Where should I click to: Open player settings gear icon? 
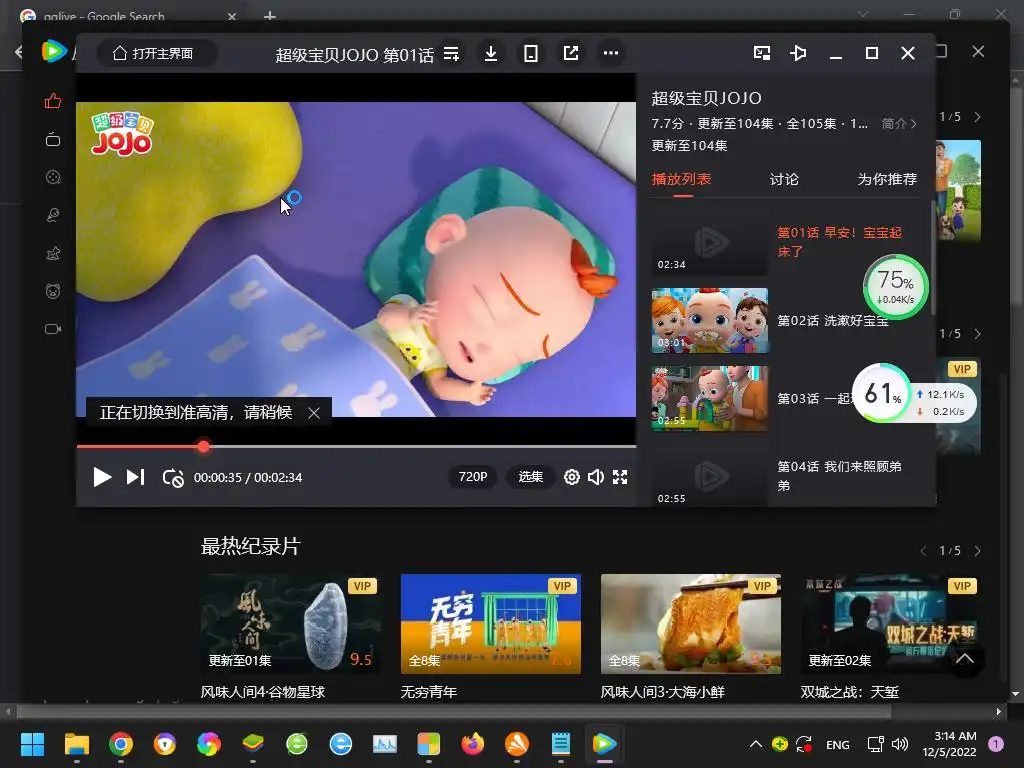571,477
